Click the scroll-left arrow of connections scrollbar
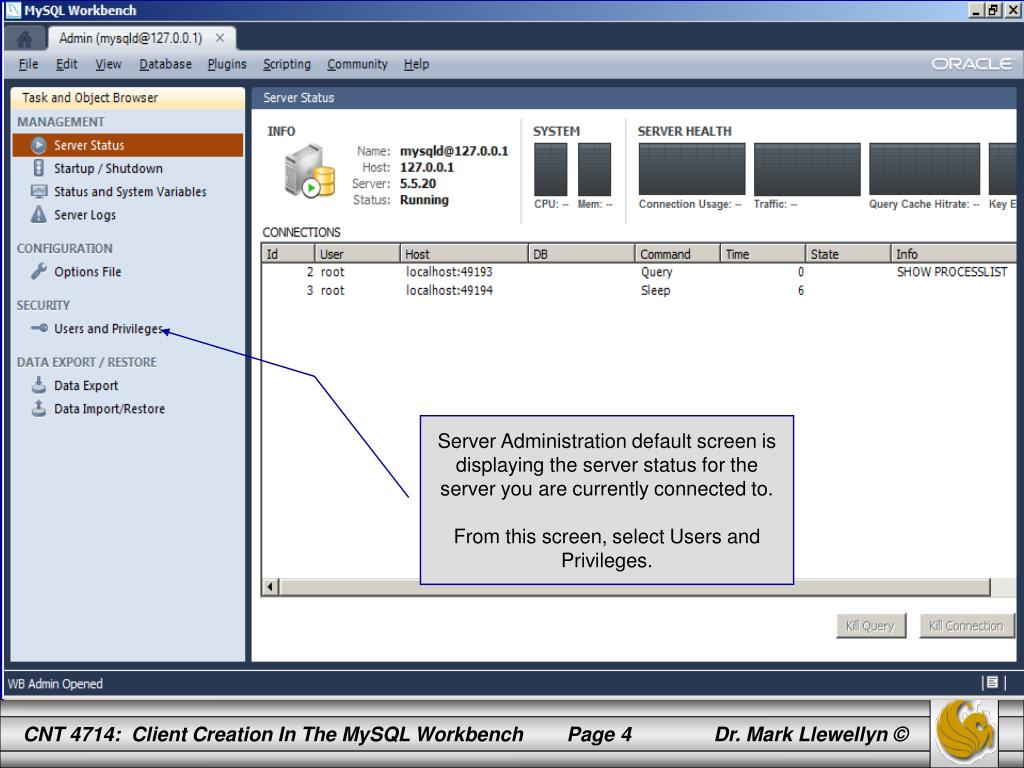Screen dimensions: 1024x768 270,586
